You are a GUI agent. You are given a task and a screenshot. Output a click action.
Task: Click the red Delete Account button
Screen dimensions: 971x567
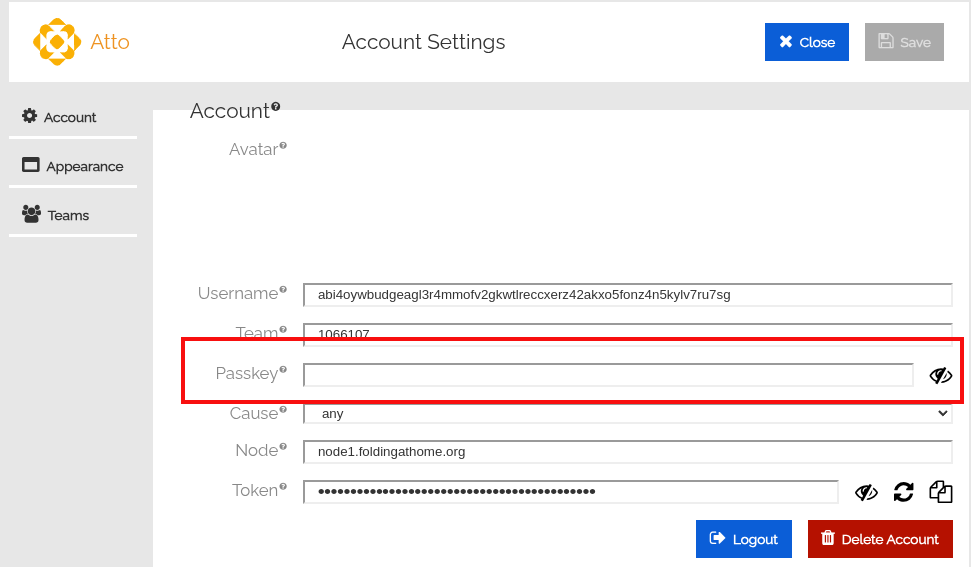point(880,539)
